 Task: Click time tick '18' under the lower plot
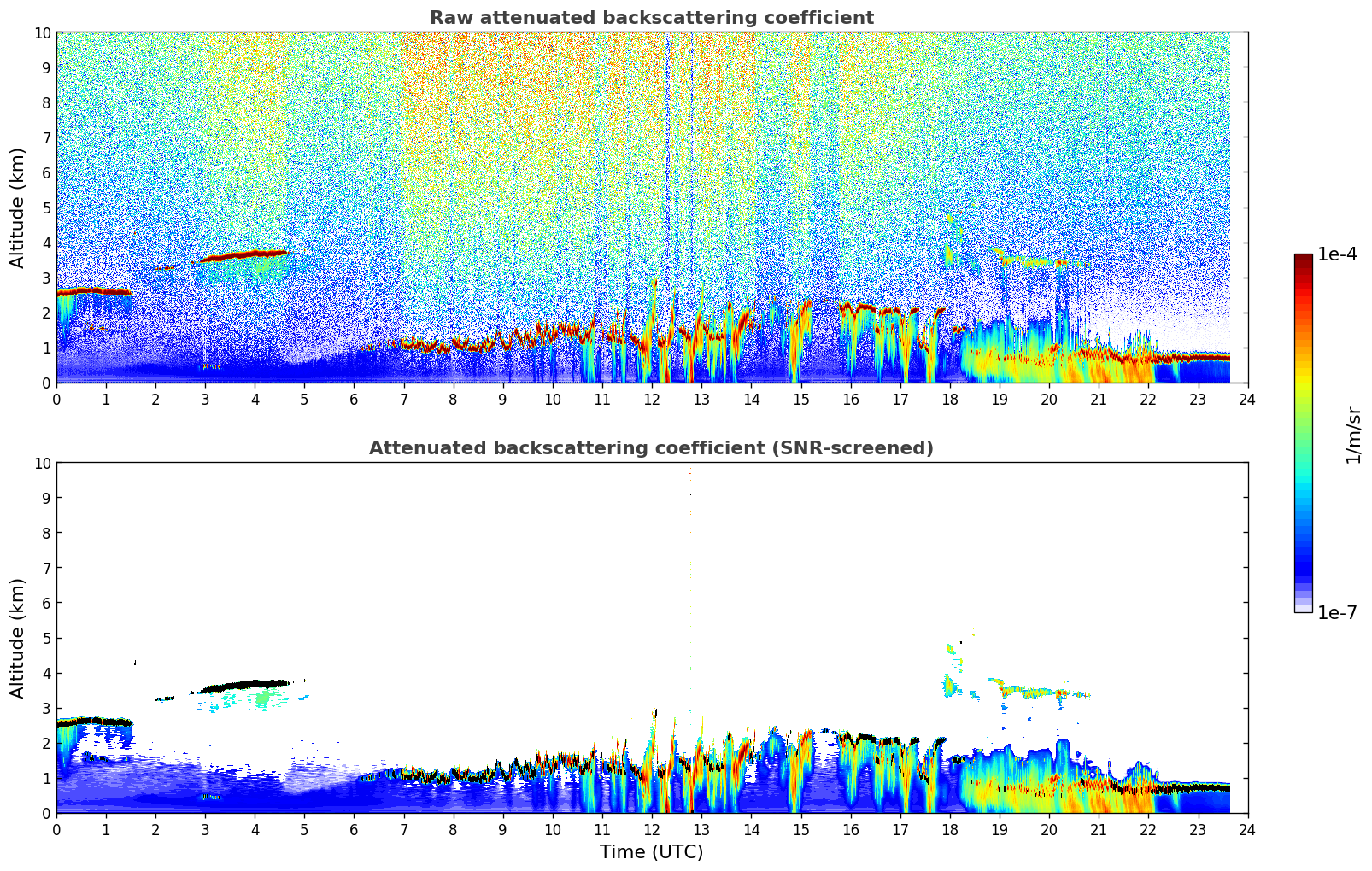[x=950, y=829]
